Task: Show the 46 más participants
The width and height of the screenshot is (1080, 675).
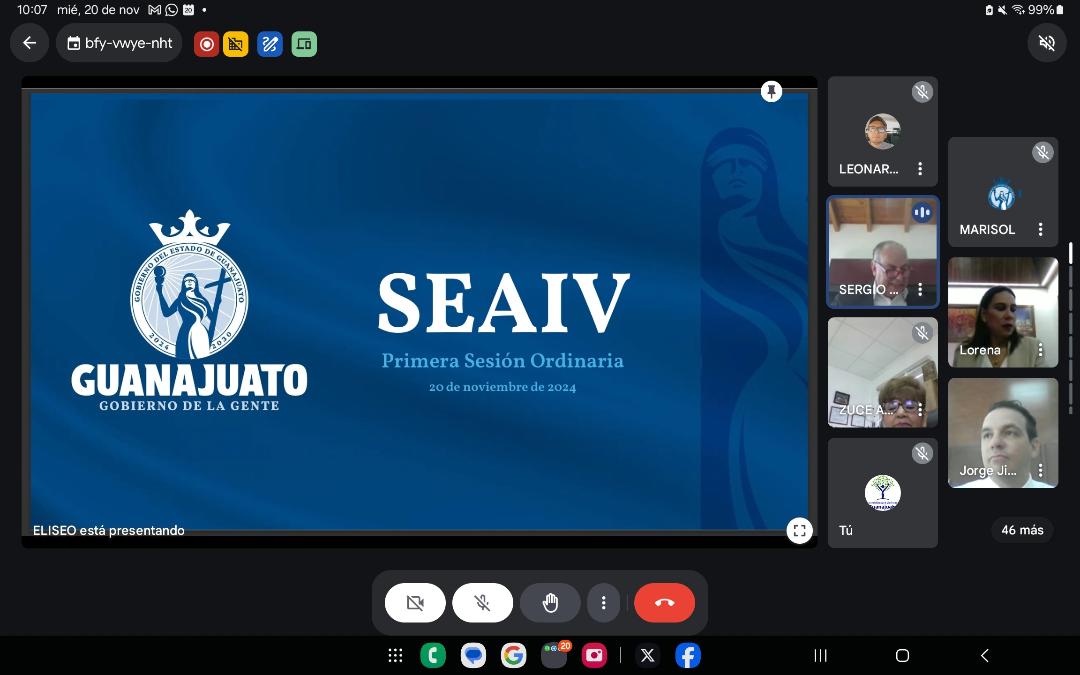Action: (x=1022, y=530)
